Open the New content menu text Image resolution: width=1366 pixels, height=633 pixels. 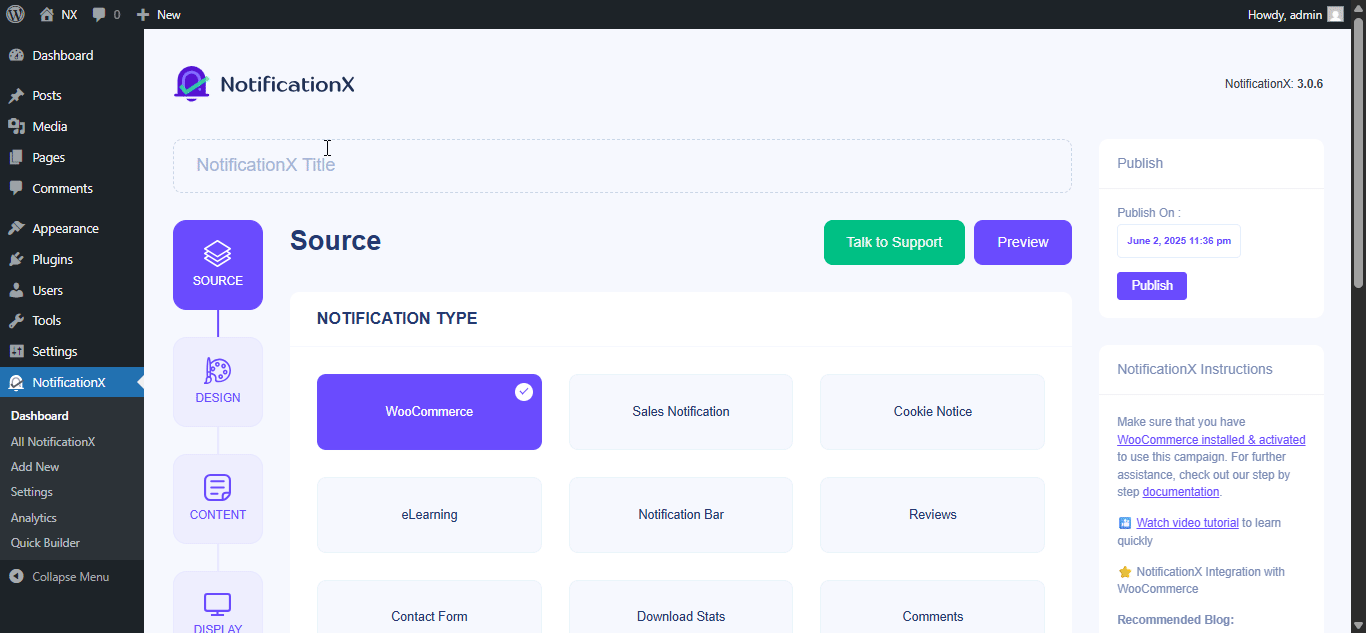click(169, 15)
